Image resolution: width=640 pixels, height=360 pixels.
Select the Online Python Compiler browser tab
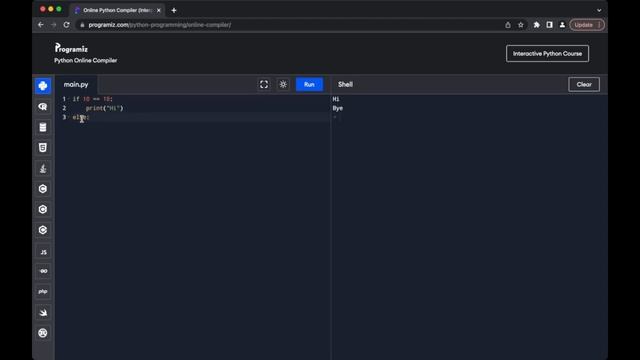(x=117, y=10)
